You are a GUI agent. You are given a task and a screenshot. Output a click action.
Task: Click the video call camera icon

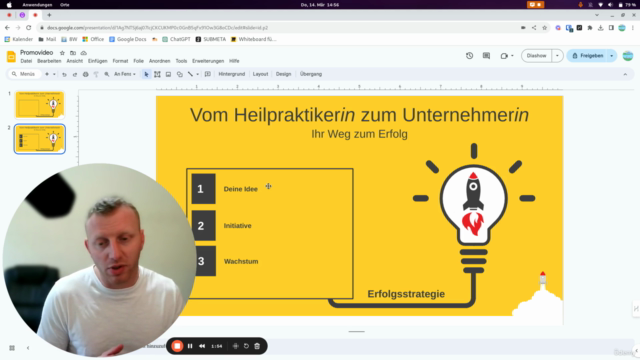point(504,56)
